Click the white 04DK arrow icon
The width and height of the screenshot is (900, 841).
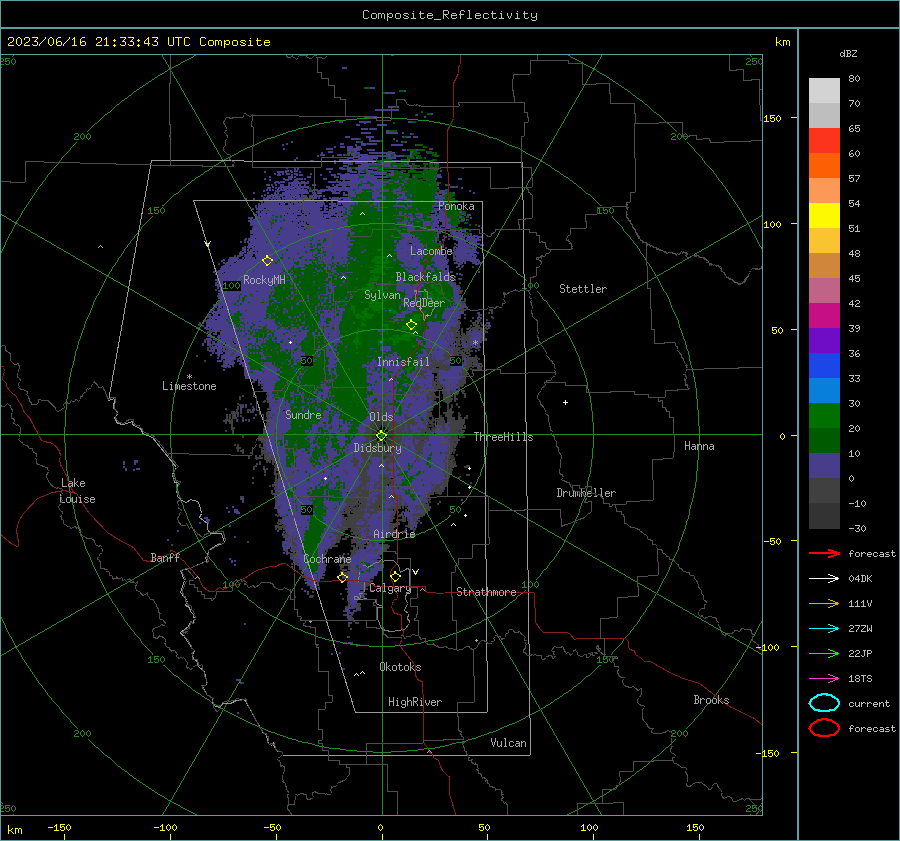click(824, 579)
